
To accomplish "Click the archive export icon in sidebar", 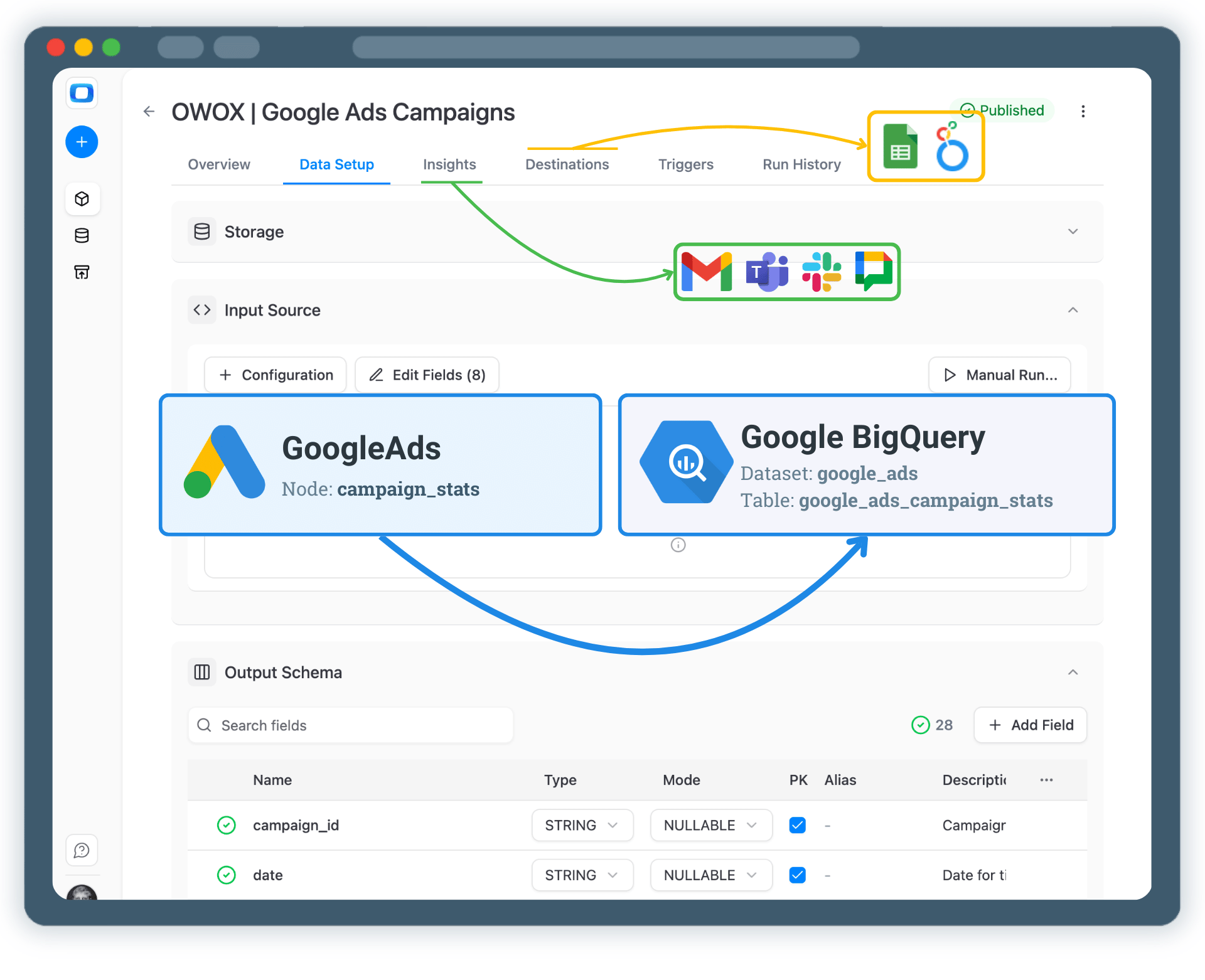I will pyautogui.click(x=82, y=272).
